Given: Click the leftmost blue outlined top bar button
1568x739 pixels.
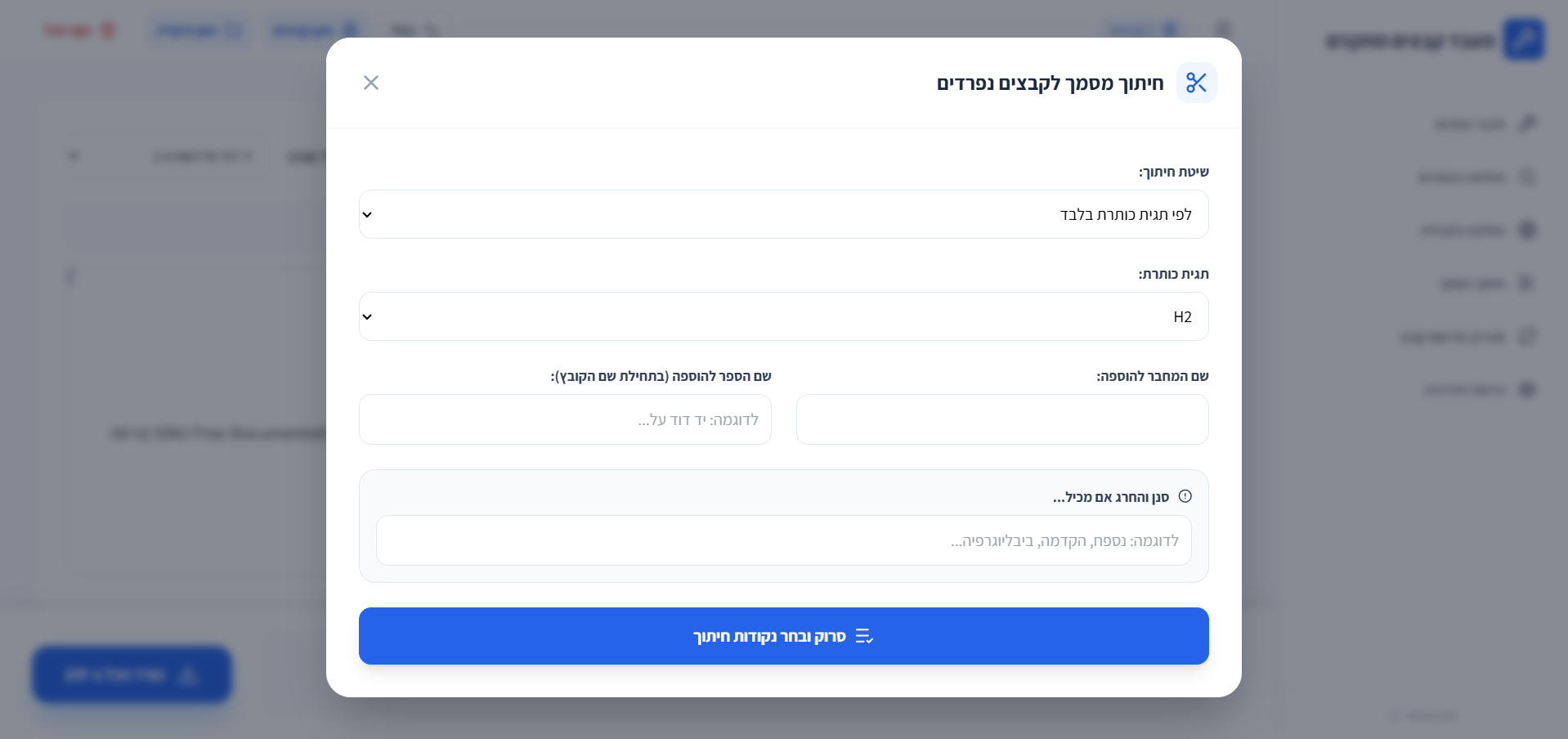Looking at the screenshot, I should [199, 30].
